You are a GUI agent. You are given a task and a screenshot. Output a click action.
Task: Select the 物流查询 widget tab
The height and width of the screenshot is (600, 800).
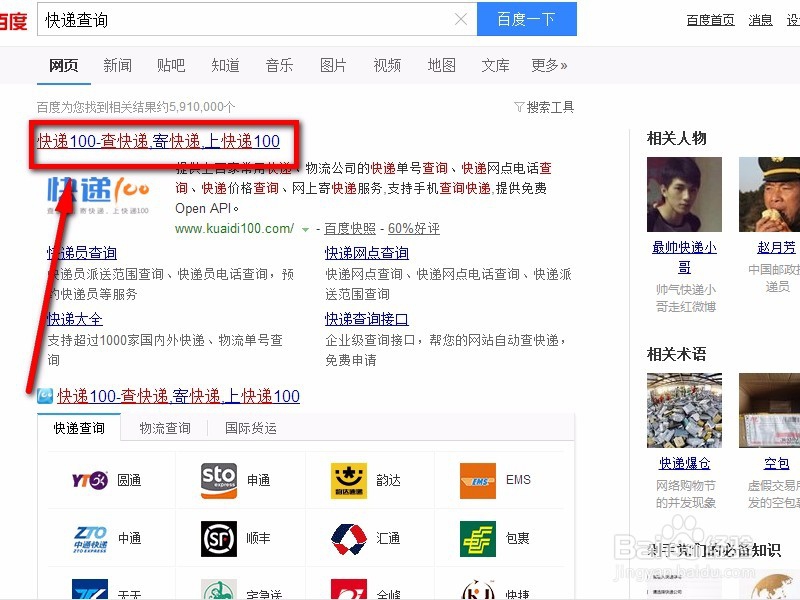pos(165,428)
